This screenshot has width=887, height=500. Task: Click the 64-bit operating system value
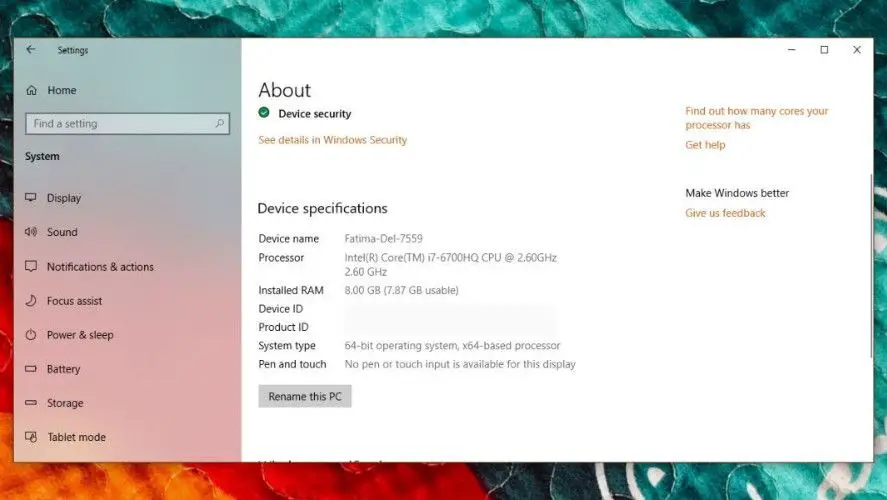452,346
